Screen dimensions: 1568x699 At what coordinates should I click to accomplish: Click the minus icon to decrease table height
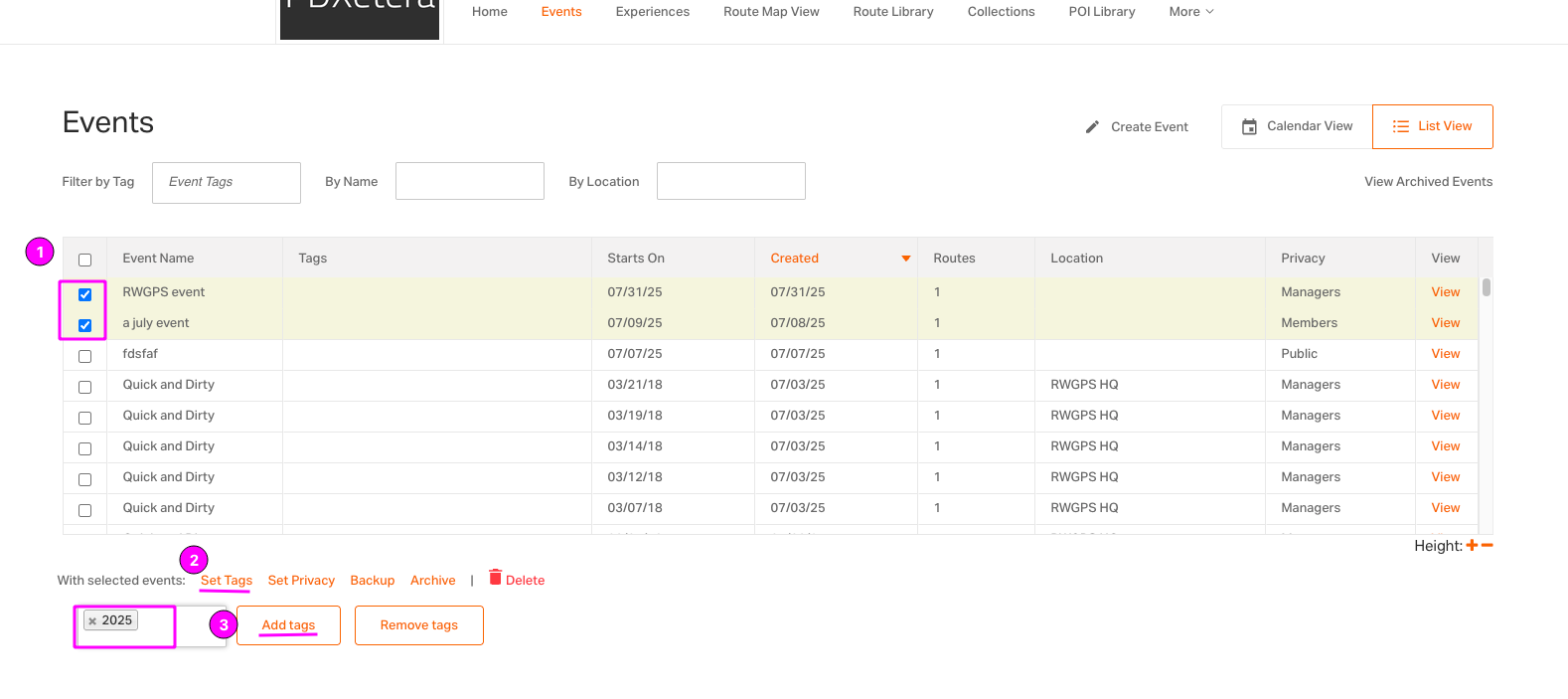pos(1487,545)
